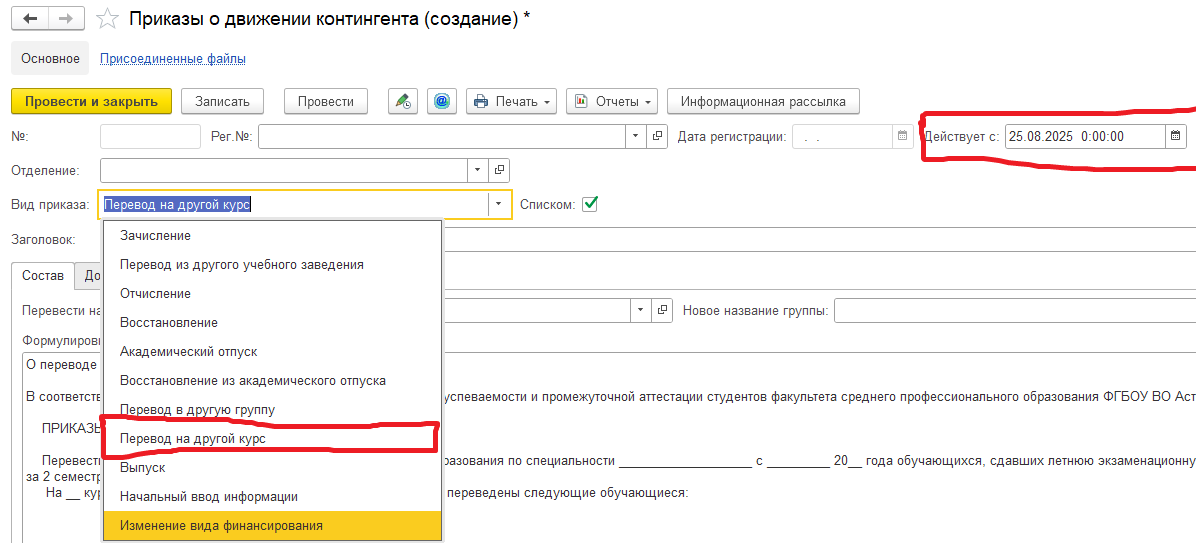Choose Изменение вида финансирования in the list
This screenshot has width=1196, height=543.
point(221,525)
